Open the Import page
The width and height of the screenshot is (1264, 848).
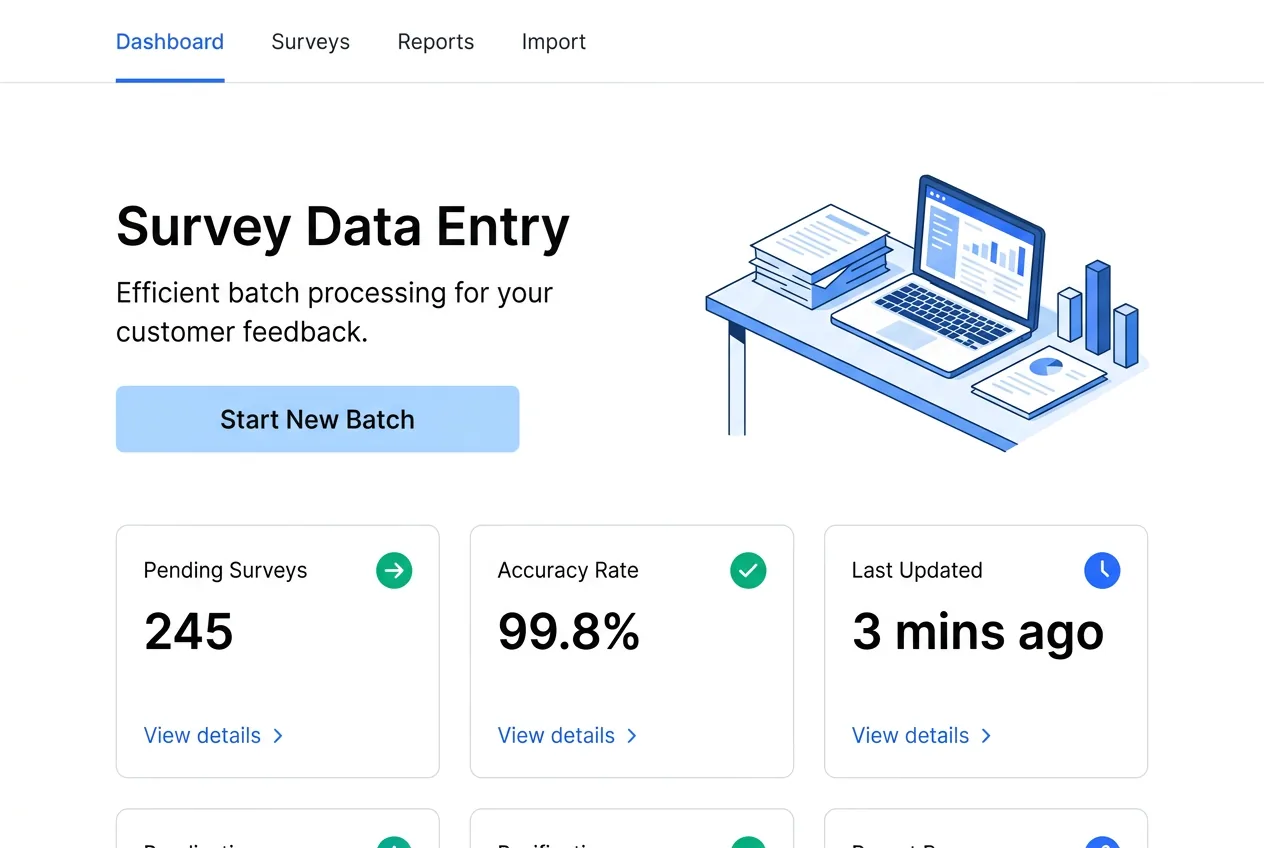coord(553,41)
